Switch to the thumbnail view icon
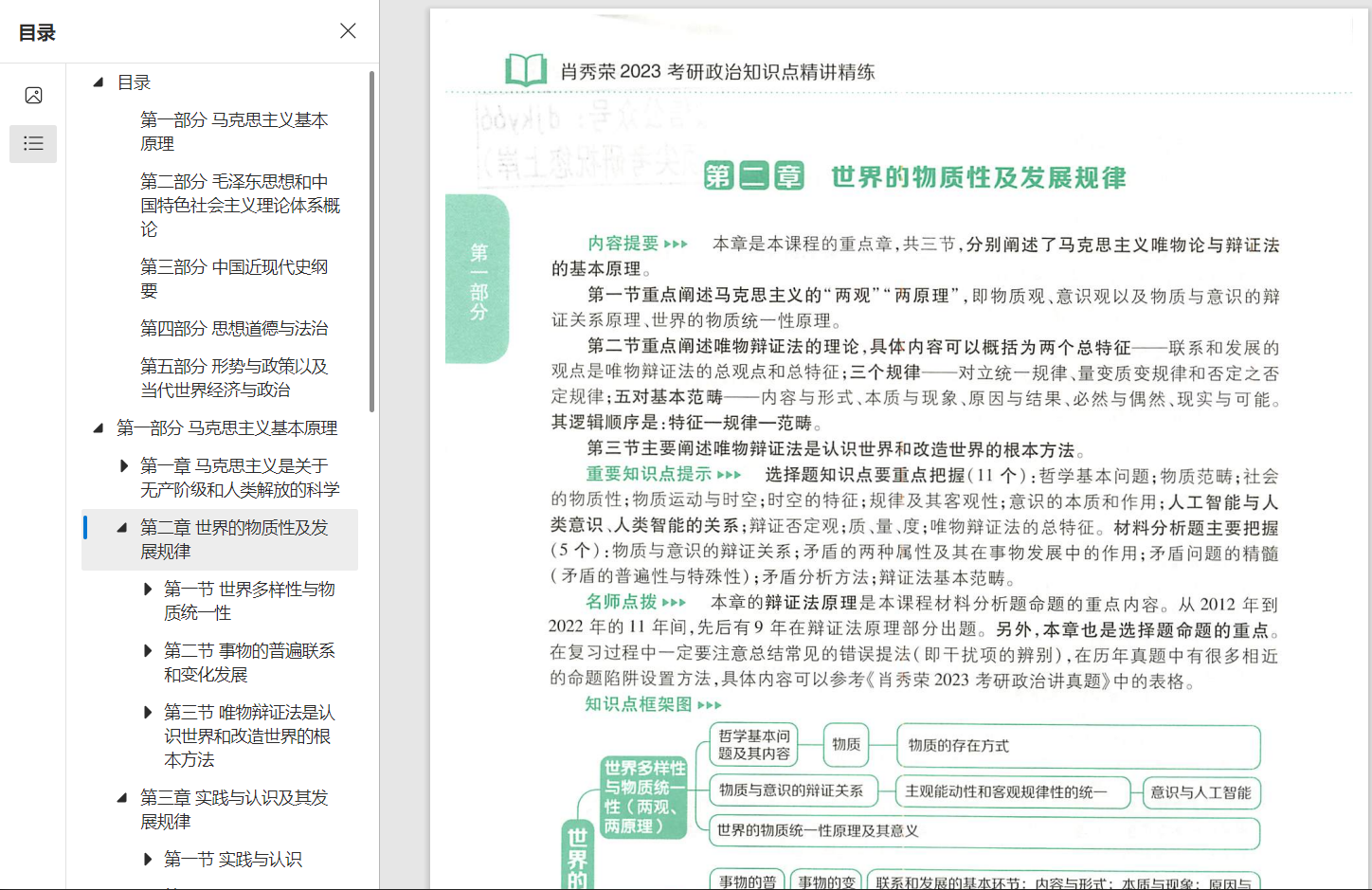 [x=33, y=96]
